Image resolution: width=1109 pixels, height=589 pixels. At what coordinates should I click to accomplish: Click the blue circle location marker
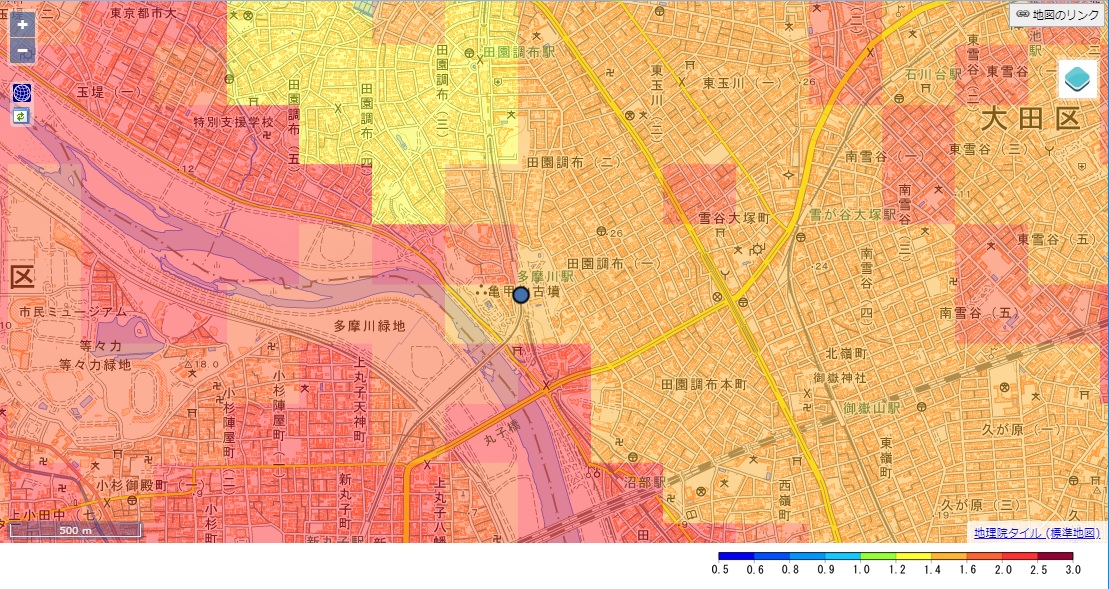point(520,294)
